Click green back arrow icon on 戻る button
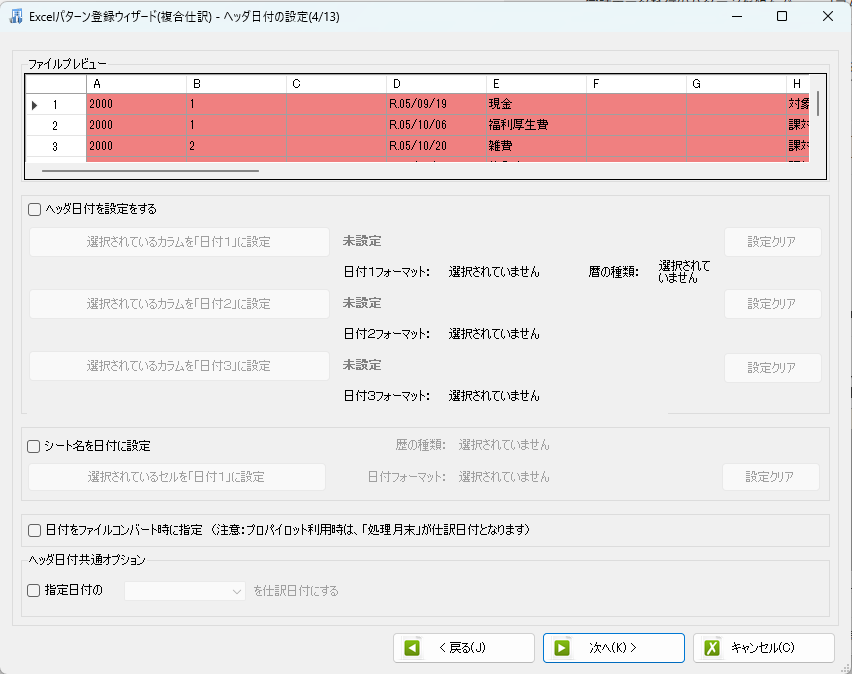The width and height of the screenshot is (852, 674). click(411, 648)
